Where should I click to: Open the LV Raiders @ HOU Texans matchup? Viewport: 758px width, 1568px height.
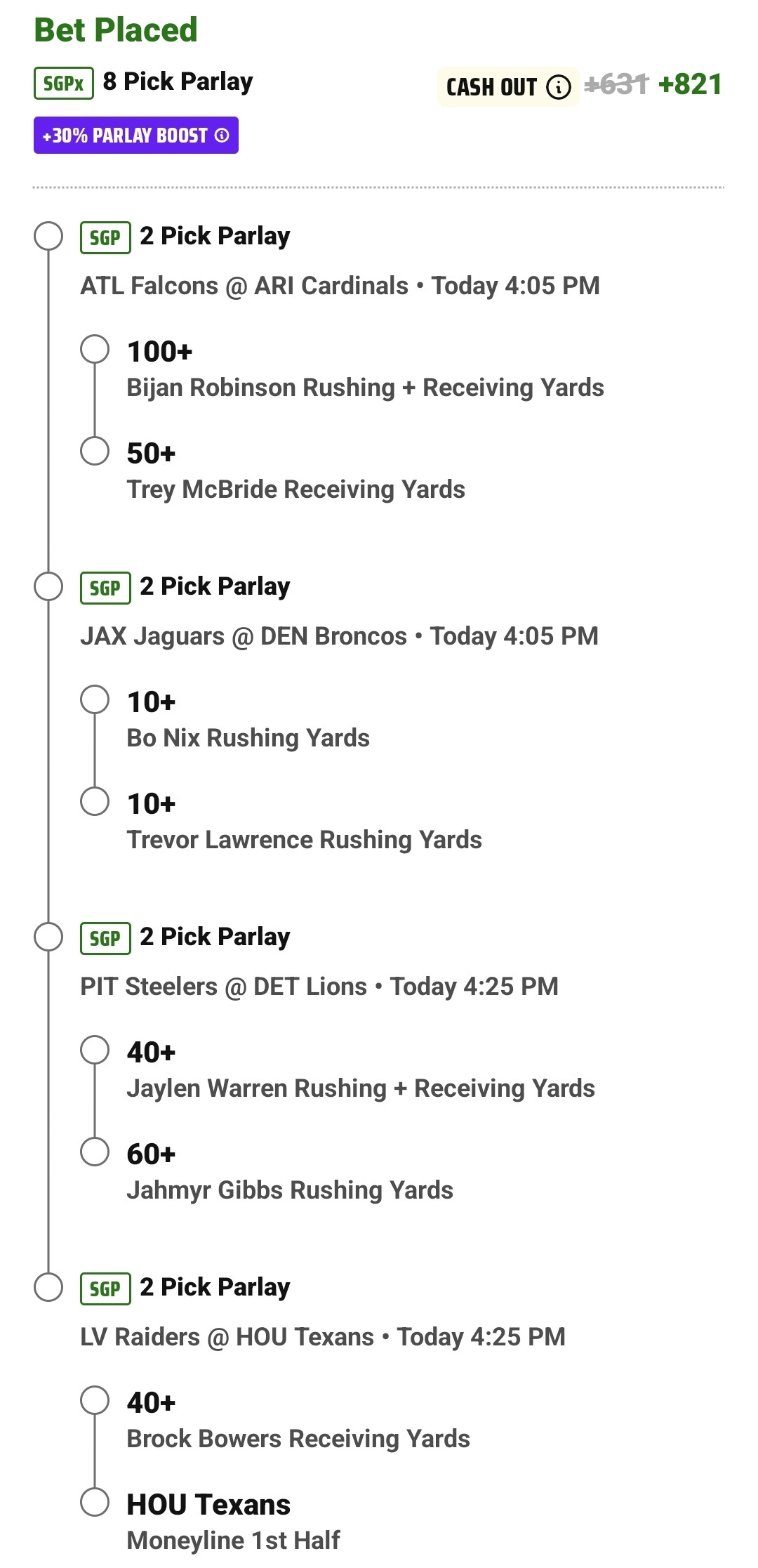click(x=323, y=1337)
